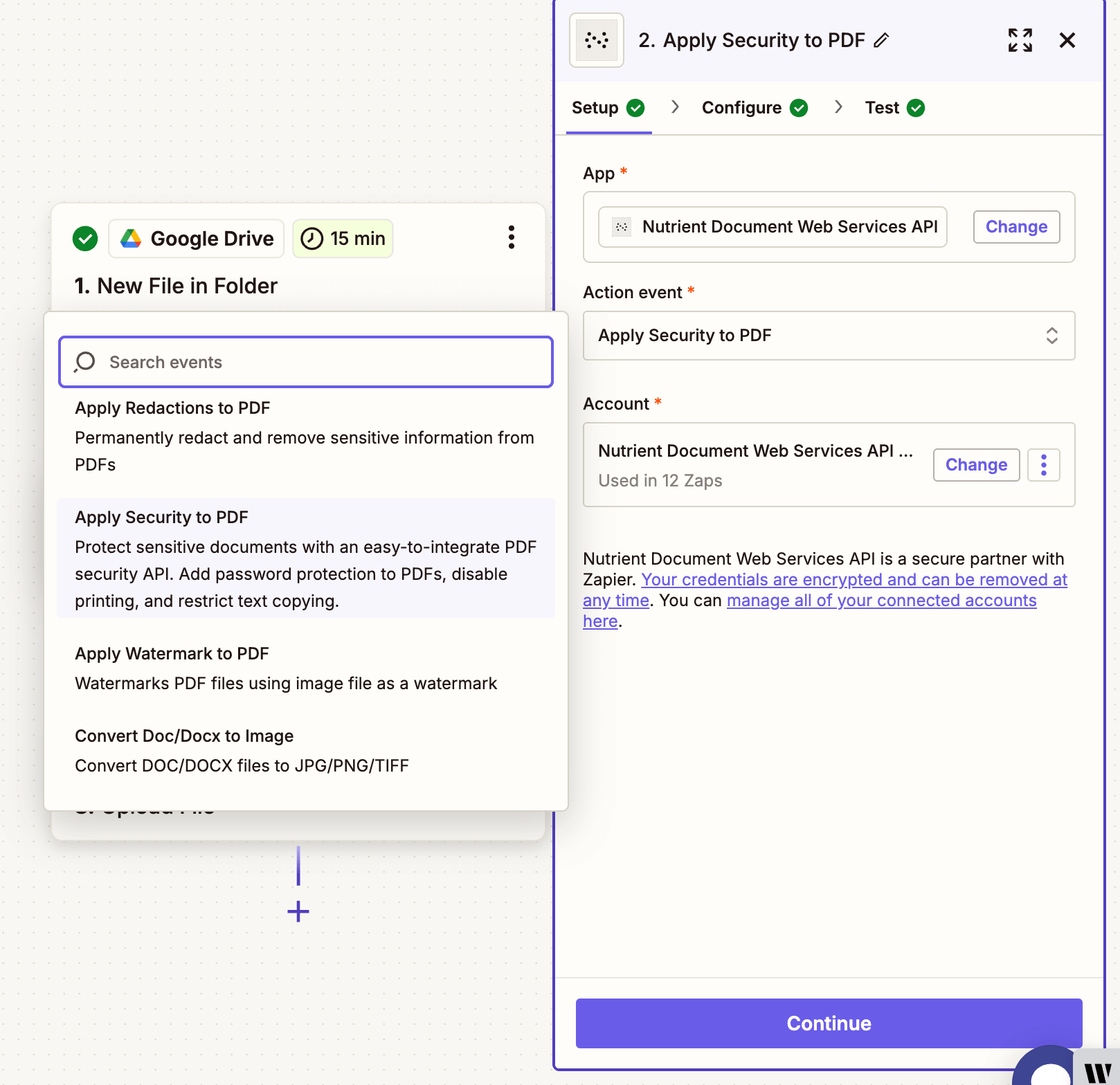Switch to the Test tab

(x=882, y=107)
